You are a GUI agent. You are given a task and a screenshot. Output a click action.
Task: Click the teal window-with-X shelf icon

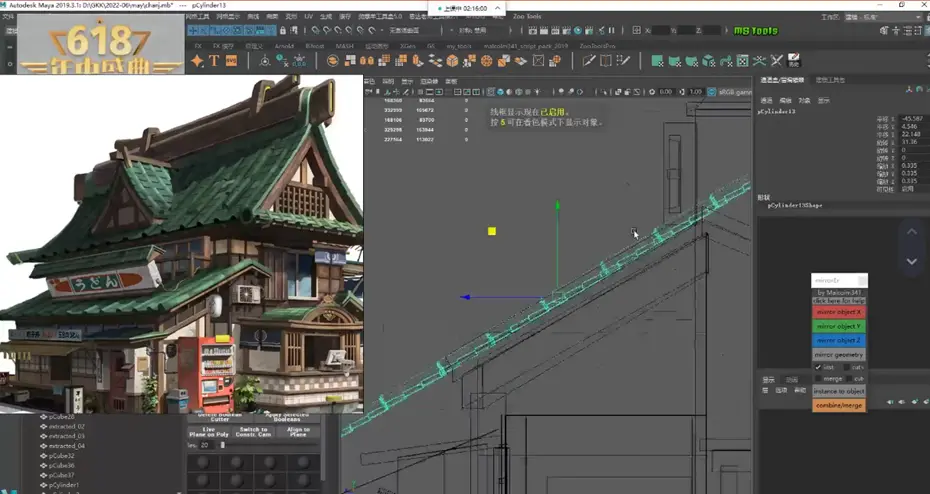(742, 60)
